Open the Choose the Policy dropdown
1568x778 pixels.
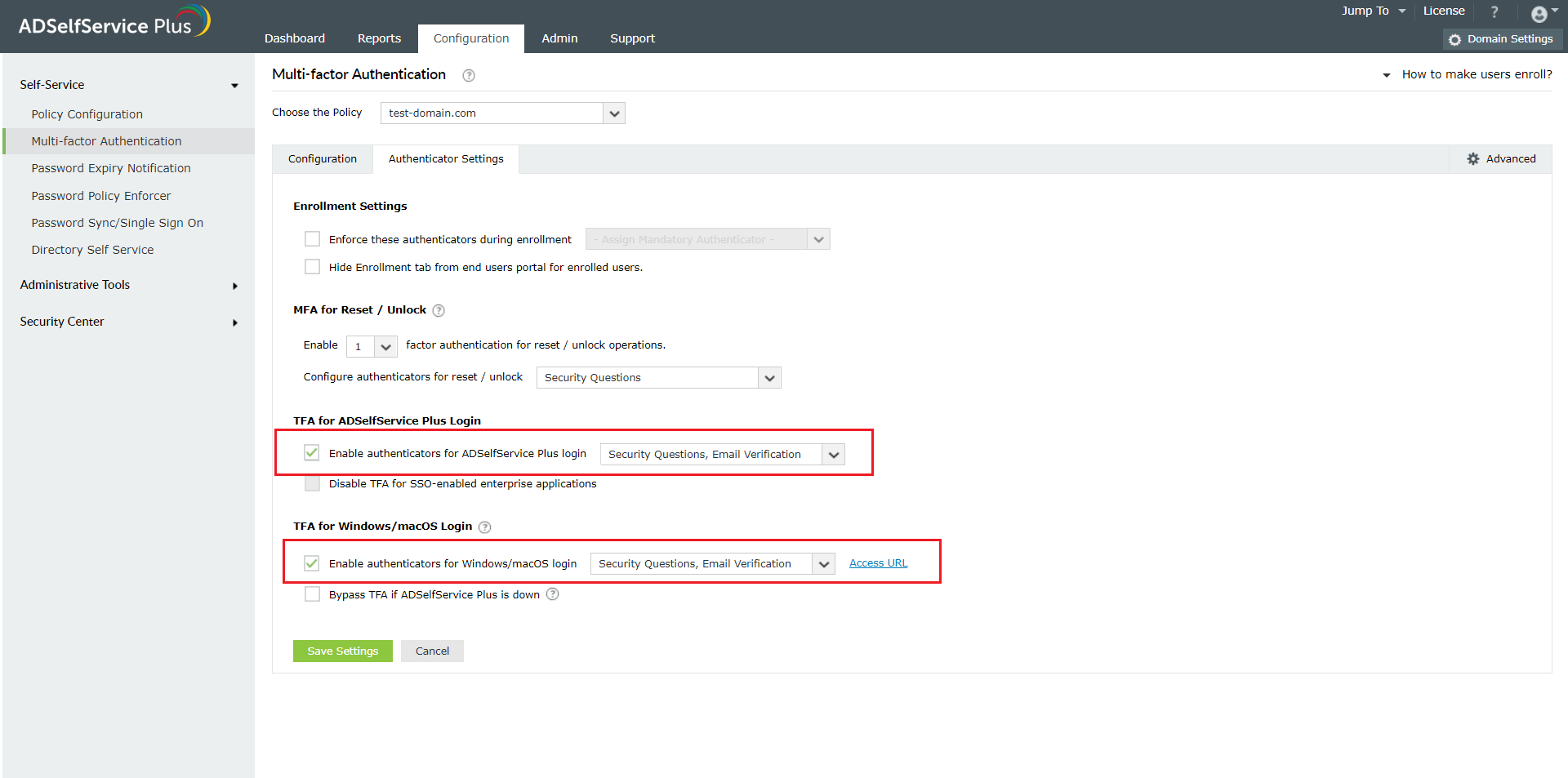tap(503, 113)
